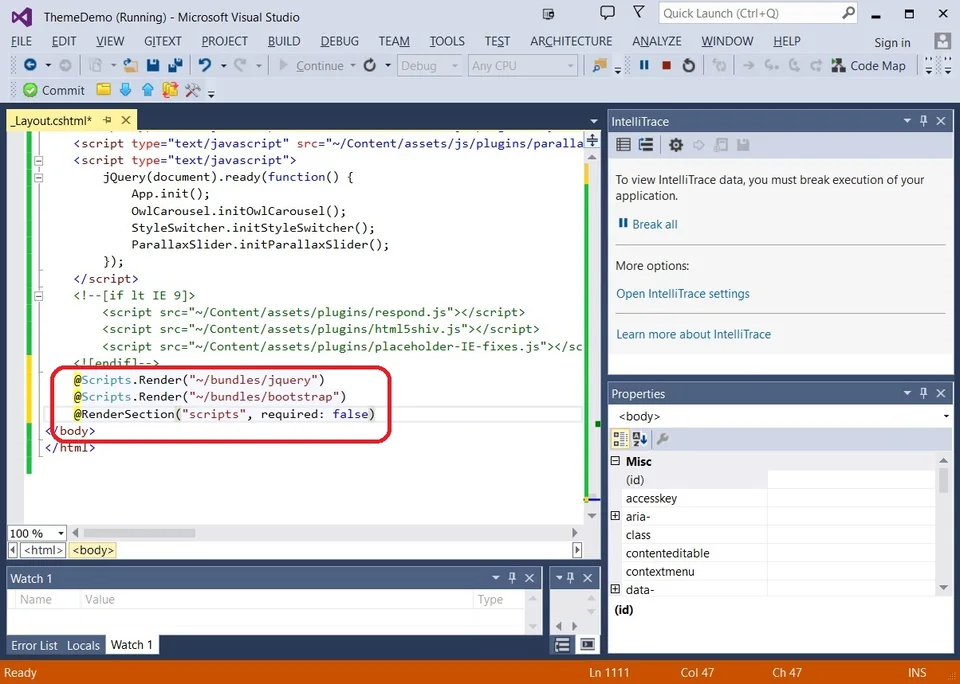
Task: Select the Watch 1 tab
Action: pos(132,644)
